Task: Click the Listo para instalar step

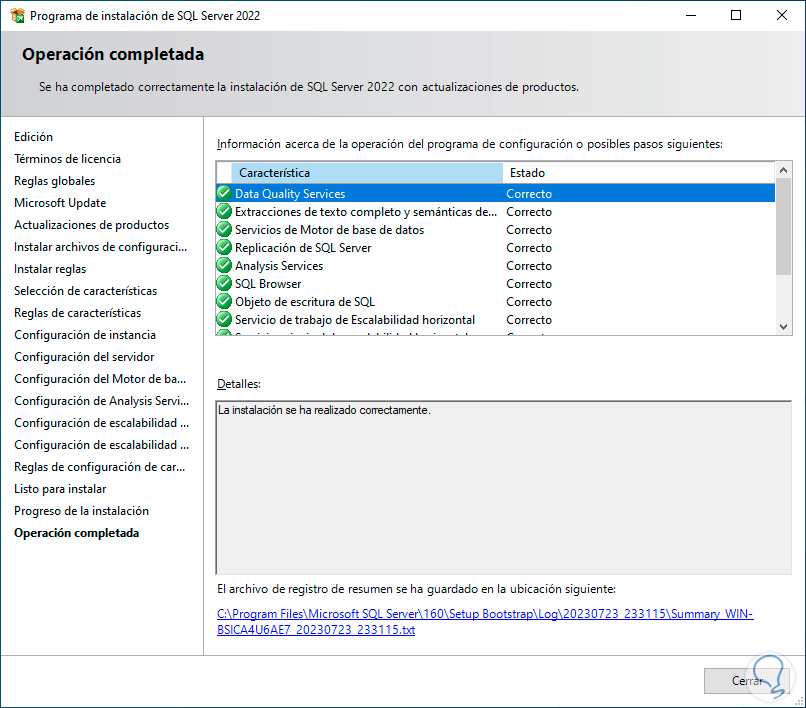Action: pyautogui.click(x=60, y=489)
